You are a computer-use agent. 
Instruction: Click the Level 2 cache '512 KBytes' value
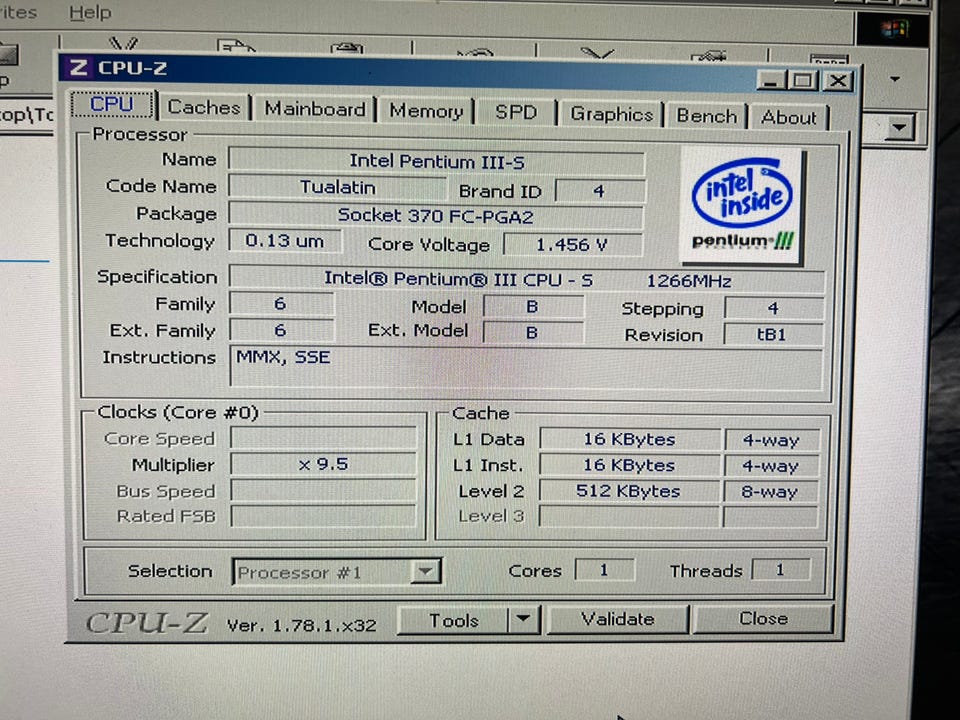(x=629, y=491)
